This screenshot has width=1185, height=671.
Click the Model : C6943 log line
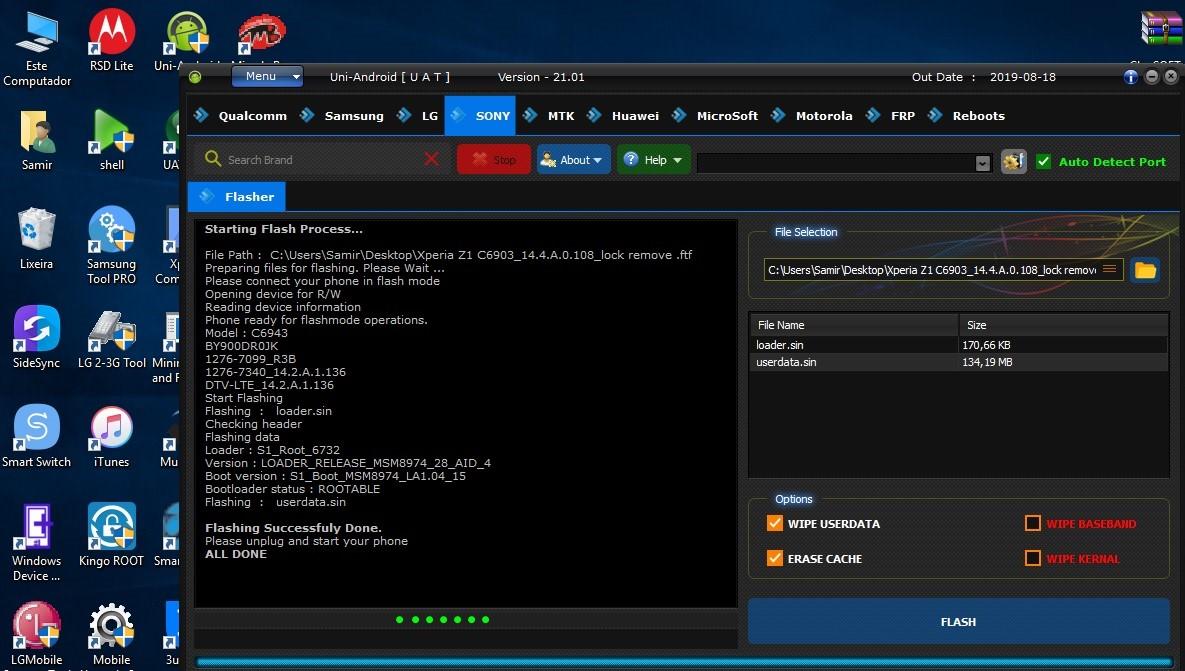[x=246, y=332]
